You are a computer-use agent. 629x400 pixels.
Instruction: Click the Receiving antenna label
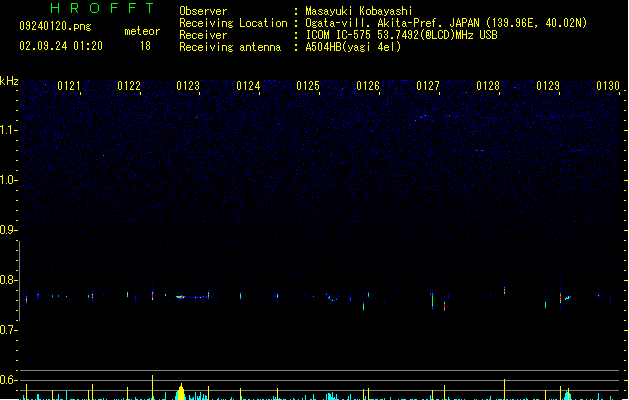230,47
